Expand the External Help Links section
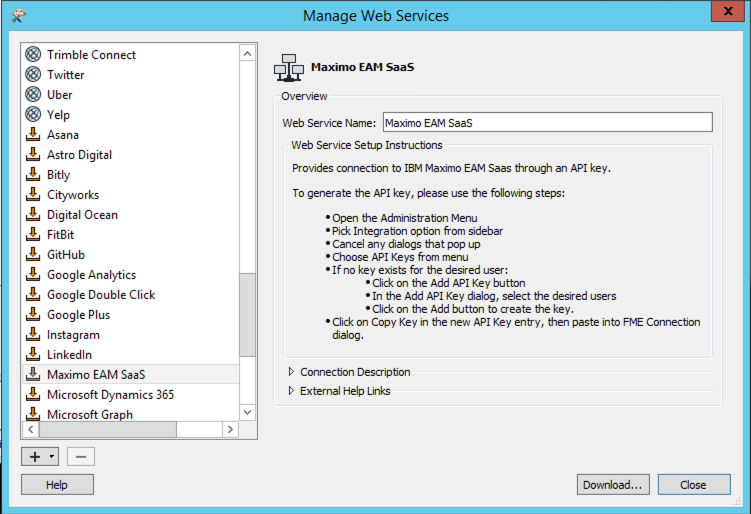The image size is (751, 514). (291, 391)
